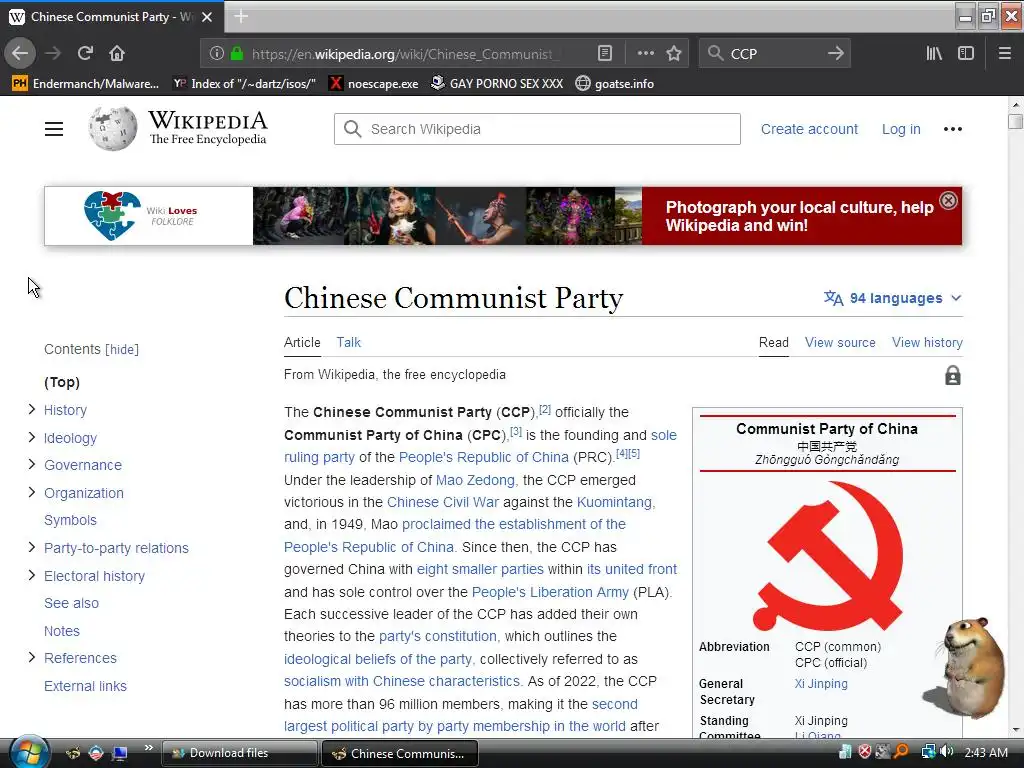The width and height of the screenshot is (1024, 768).
Task: Expand Party-to-party relations contents section
Action: click(31, 547)
